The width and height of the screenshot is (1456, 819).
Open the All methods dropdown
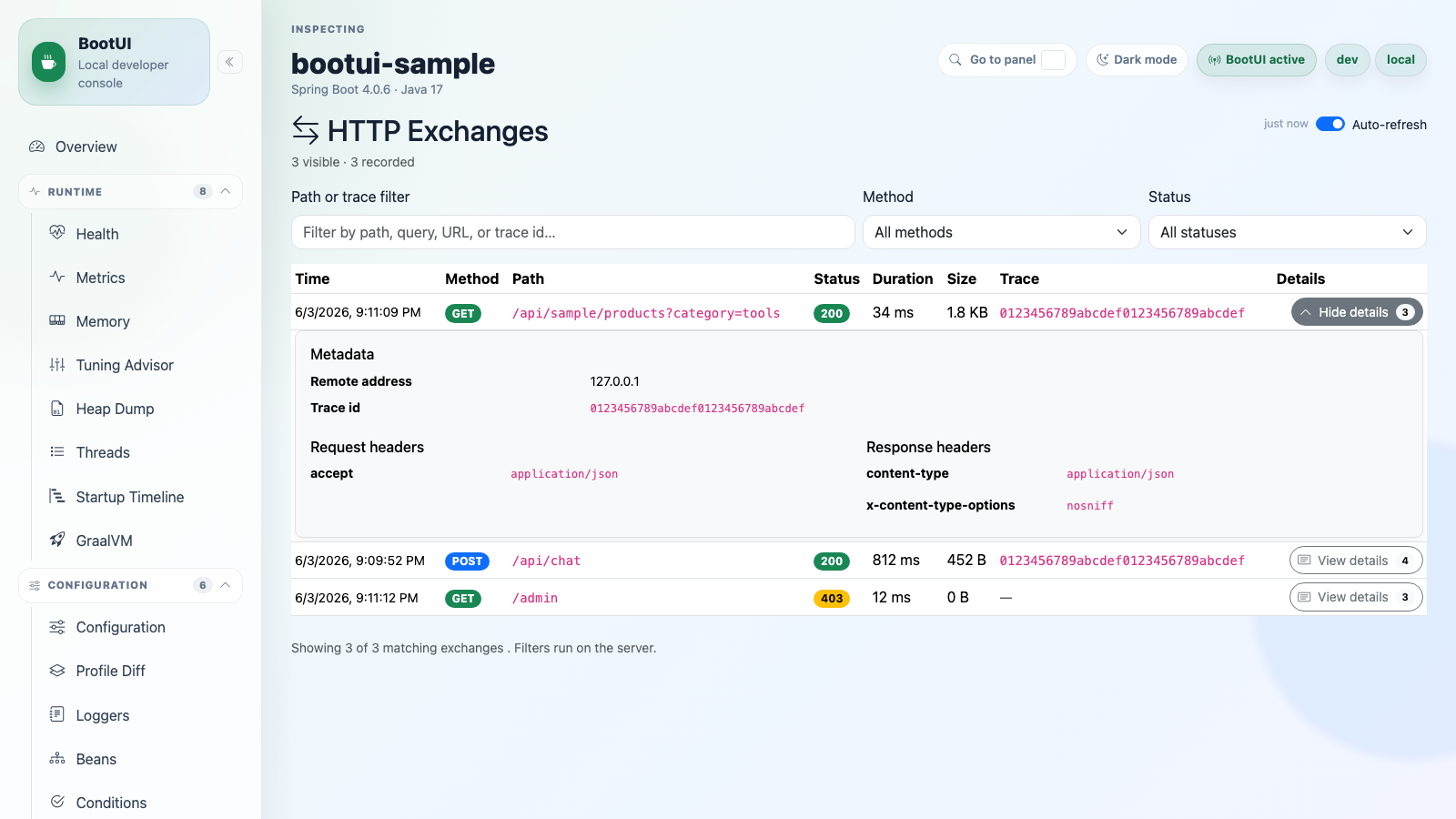[1001, 232]
